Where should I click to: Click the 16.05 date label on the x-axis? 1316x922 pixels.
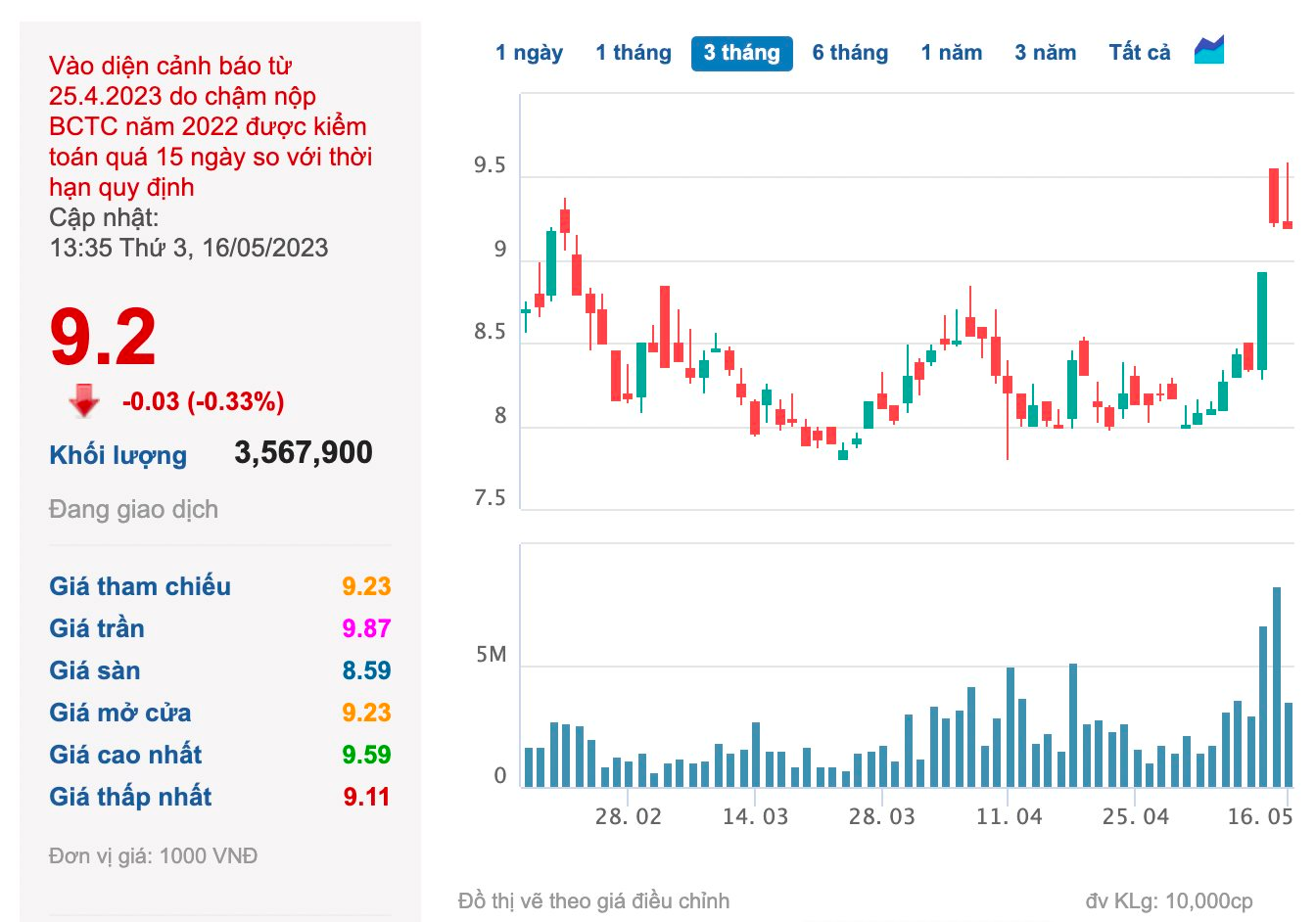(x=1260, y=816)
